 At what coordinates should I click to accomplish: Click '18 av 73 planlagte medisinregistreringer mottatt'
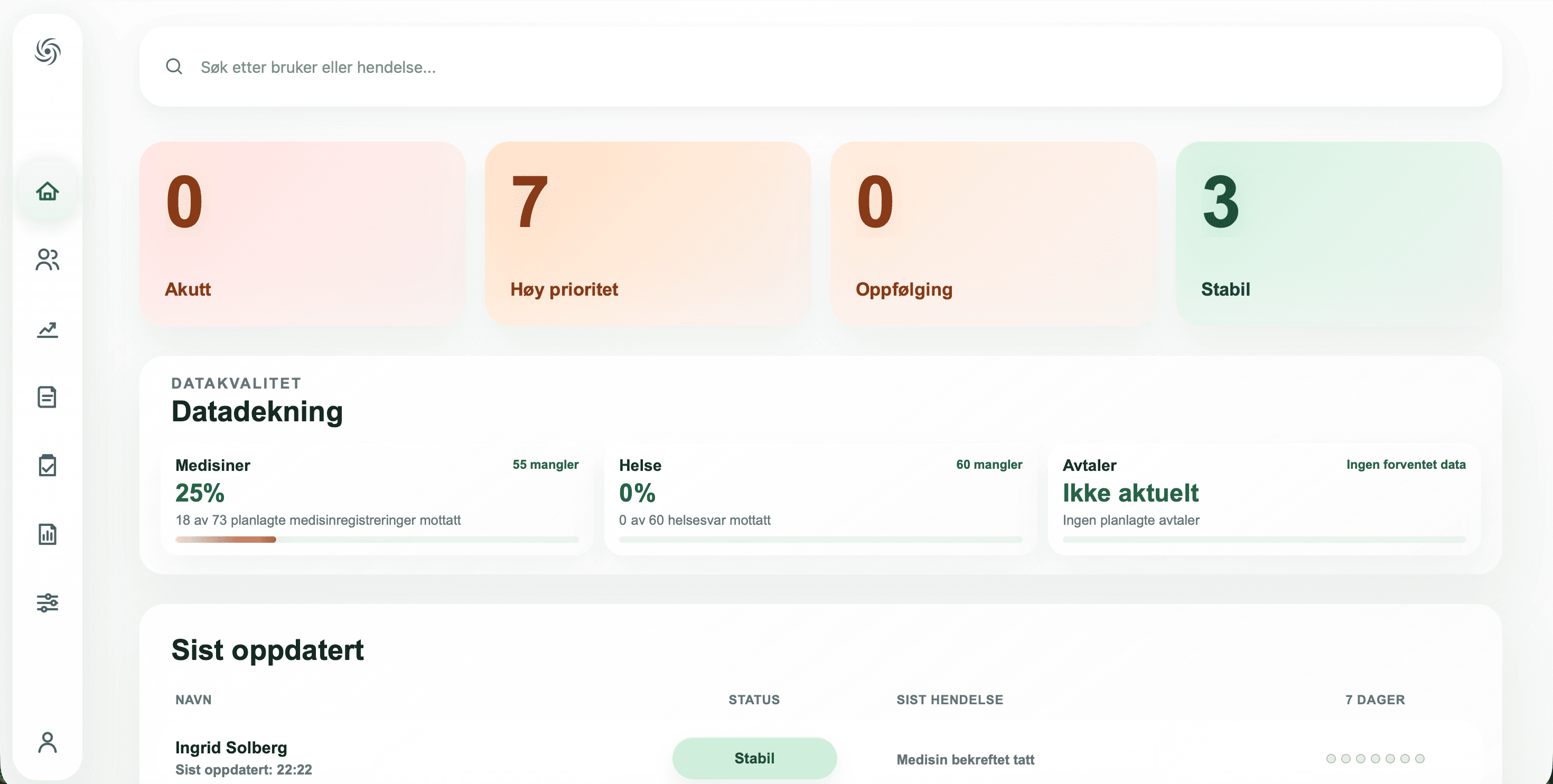pyautogui.click(x=317, y=520)
